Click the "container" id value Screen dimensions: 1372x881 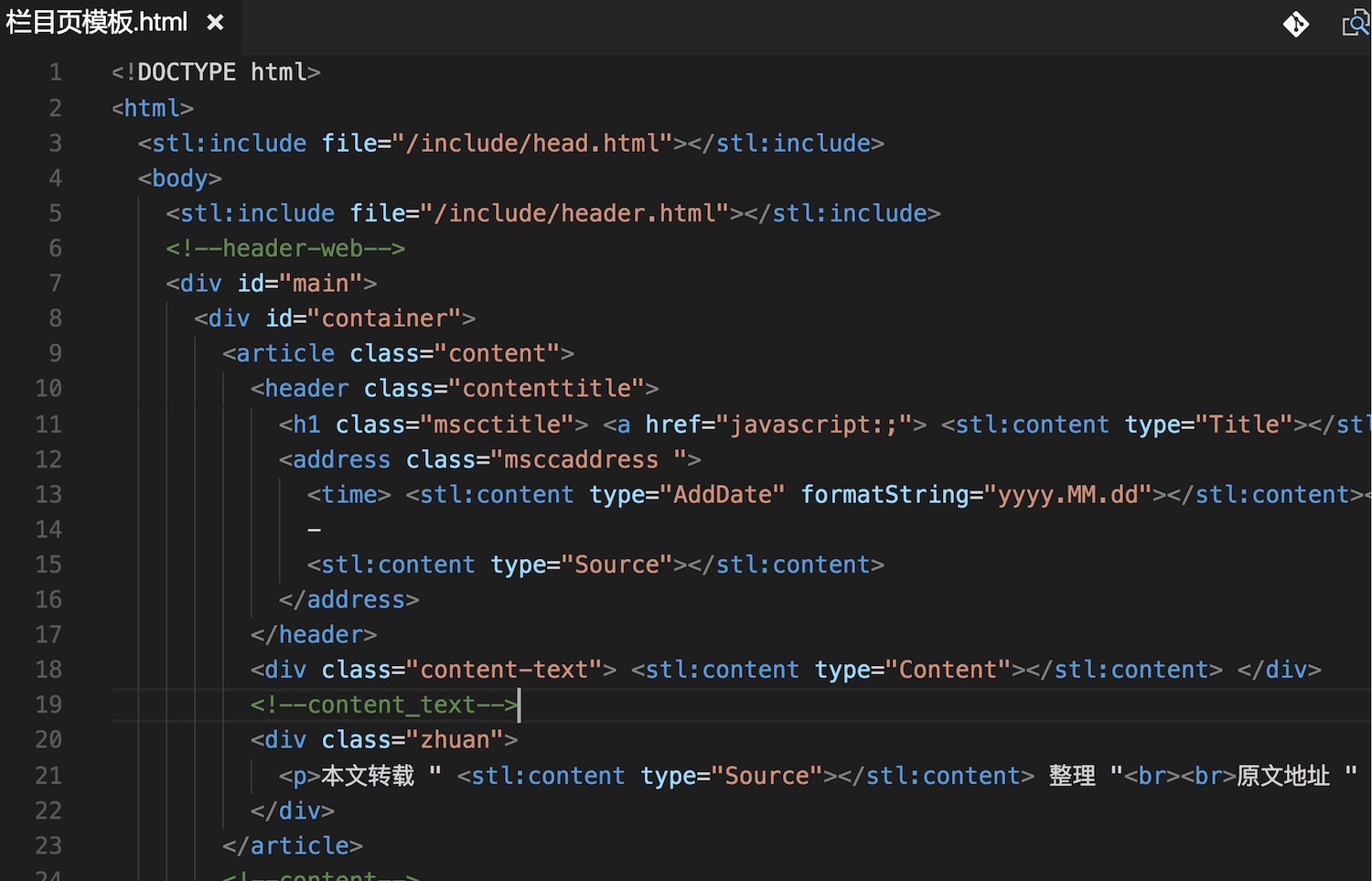pyautogui.click(x=384, y=318)
